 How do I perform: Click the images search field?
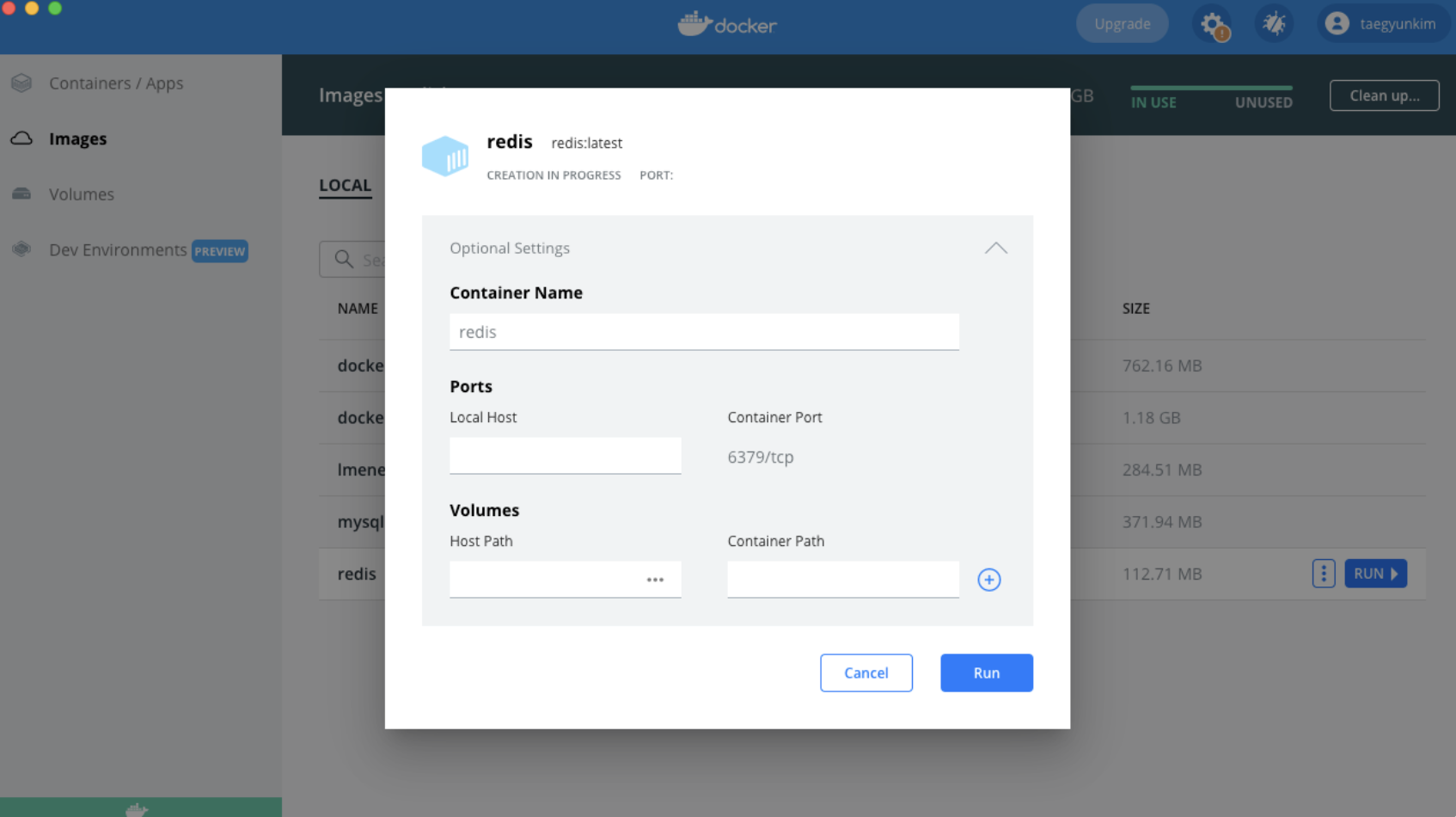click(x=352, y=259)
